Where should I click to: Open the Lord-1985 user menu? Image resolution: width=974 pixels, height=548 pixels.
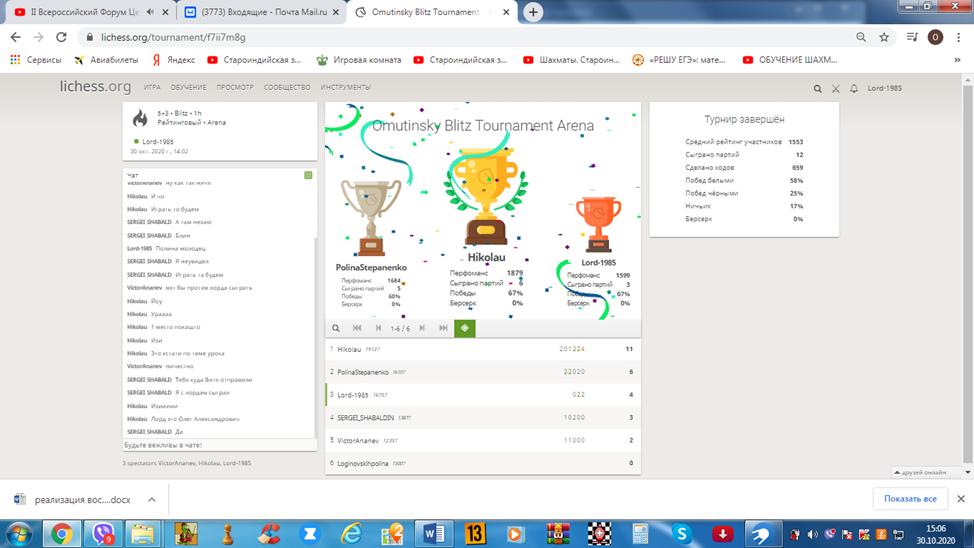coord(884,88)
